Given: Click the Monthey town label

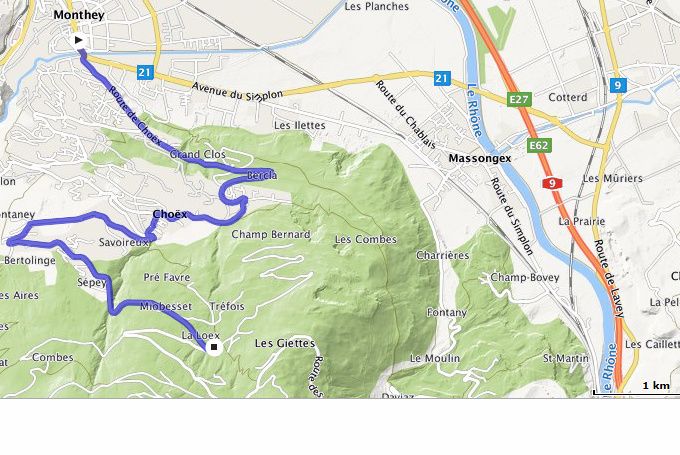Looking at the screenshot, I should coord(79,15).
